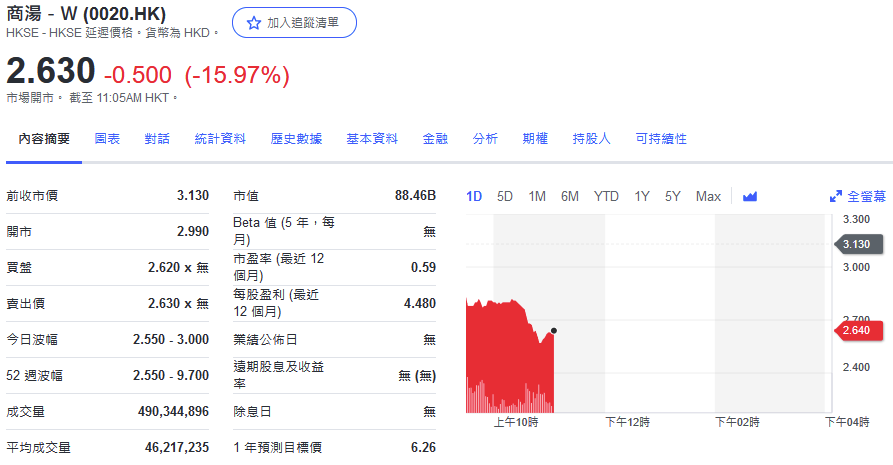Select the 1D chart range
893x465 pixels.
474,196
